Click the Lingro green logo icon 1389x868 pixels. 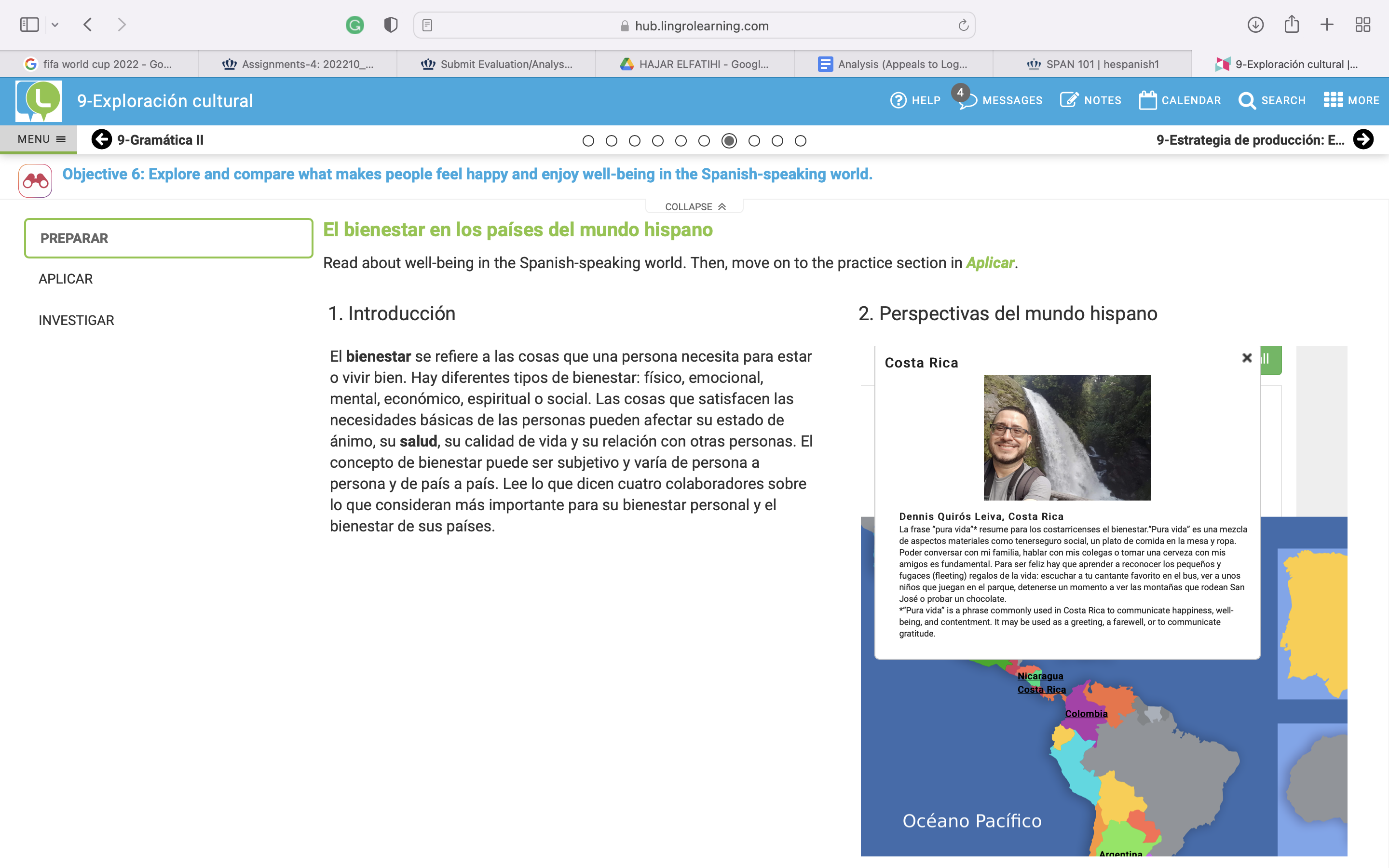tap(39, 100)
